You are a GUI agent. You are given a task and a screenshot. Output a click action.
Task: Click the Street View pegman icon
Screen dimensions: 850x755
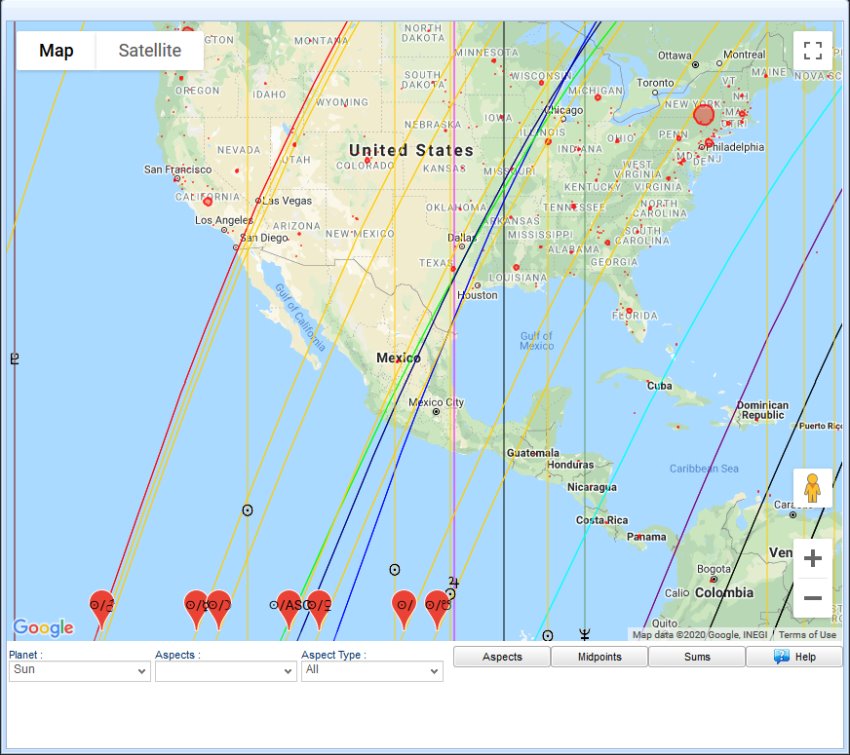pos(812,488)
